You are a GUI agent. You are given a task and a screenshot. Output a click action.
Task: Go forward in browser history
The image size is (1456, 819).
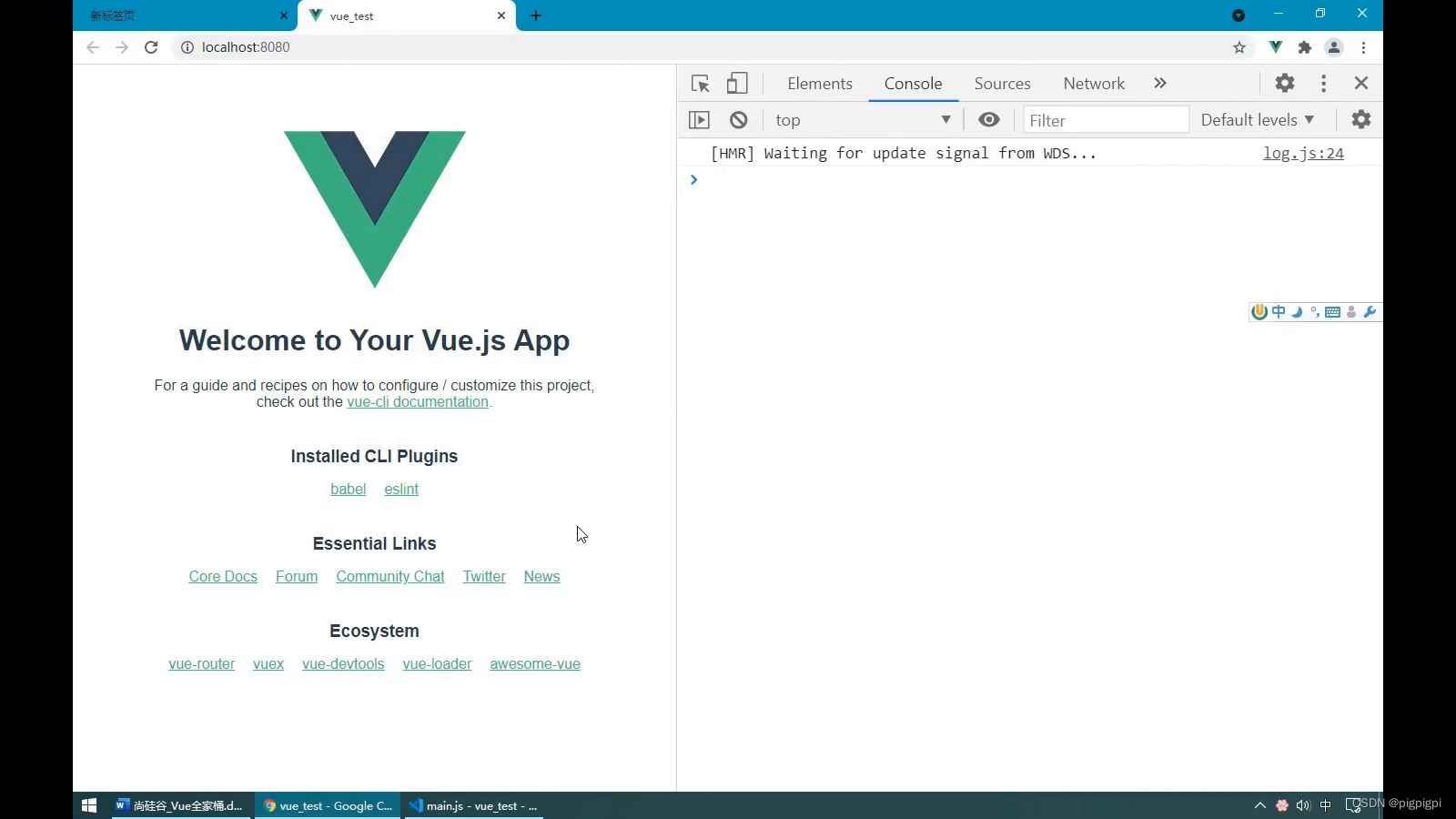tap(122, 47)
